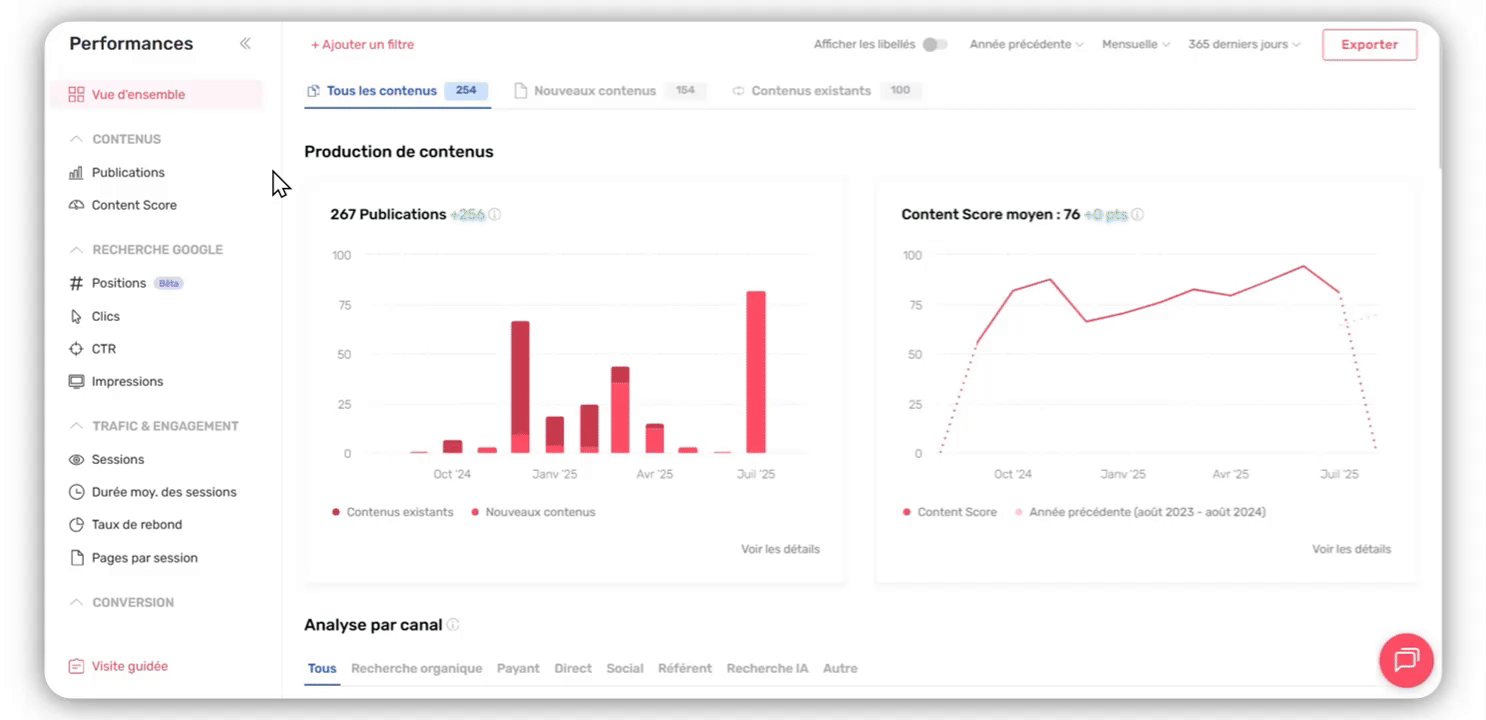Click the Durée moy. des sessions clock icon
This screenshot has width=1486, height=720.
pos(76,492)
